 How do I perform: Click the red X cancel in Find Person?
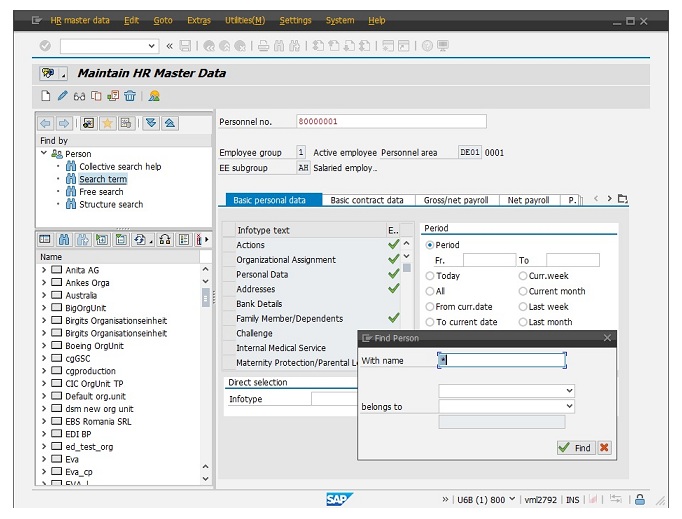coord(604,448)
